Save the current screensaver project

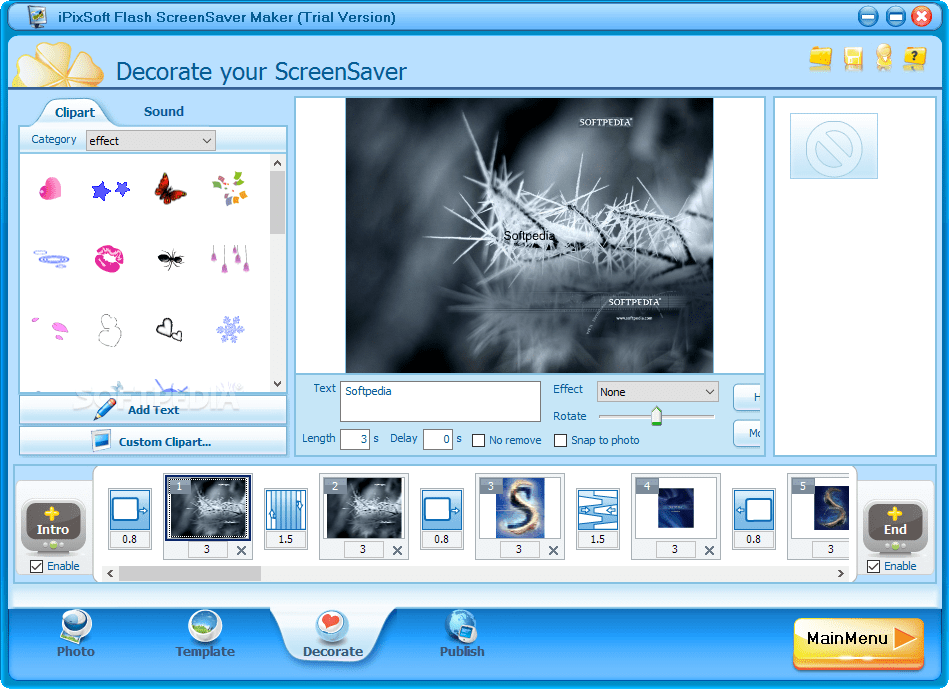point(852,59)
